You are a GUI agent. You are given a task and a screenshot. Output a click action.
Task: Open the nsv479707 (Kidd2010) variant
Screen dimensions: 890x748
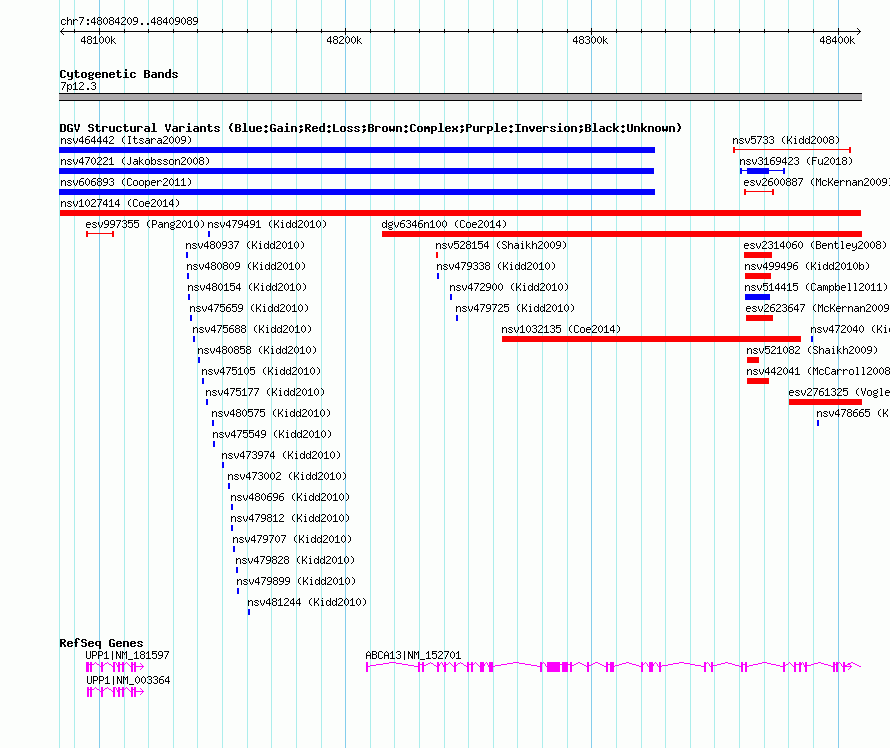pos(292,539)
